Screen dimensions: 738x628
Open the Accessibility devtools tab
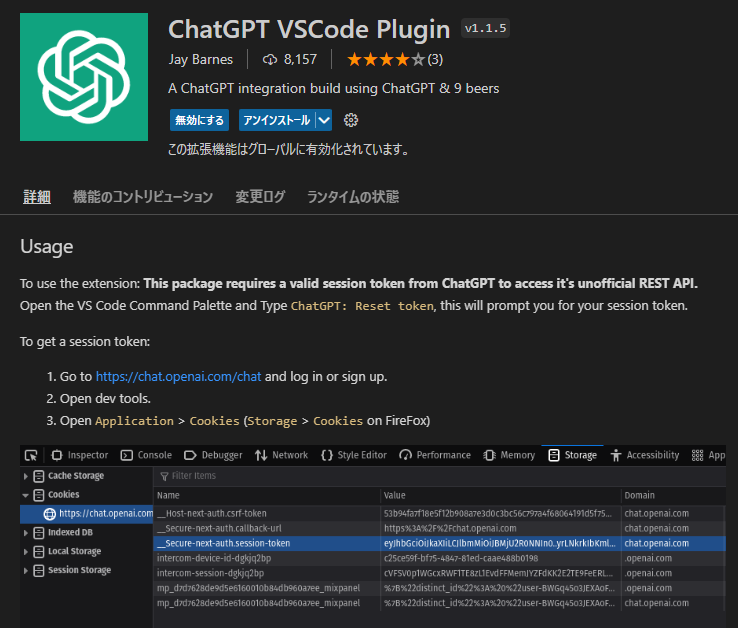tap(645, 455)
